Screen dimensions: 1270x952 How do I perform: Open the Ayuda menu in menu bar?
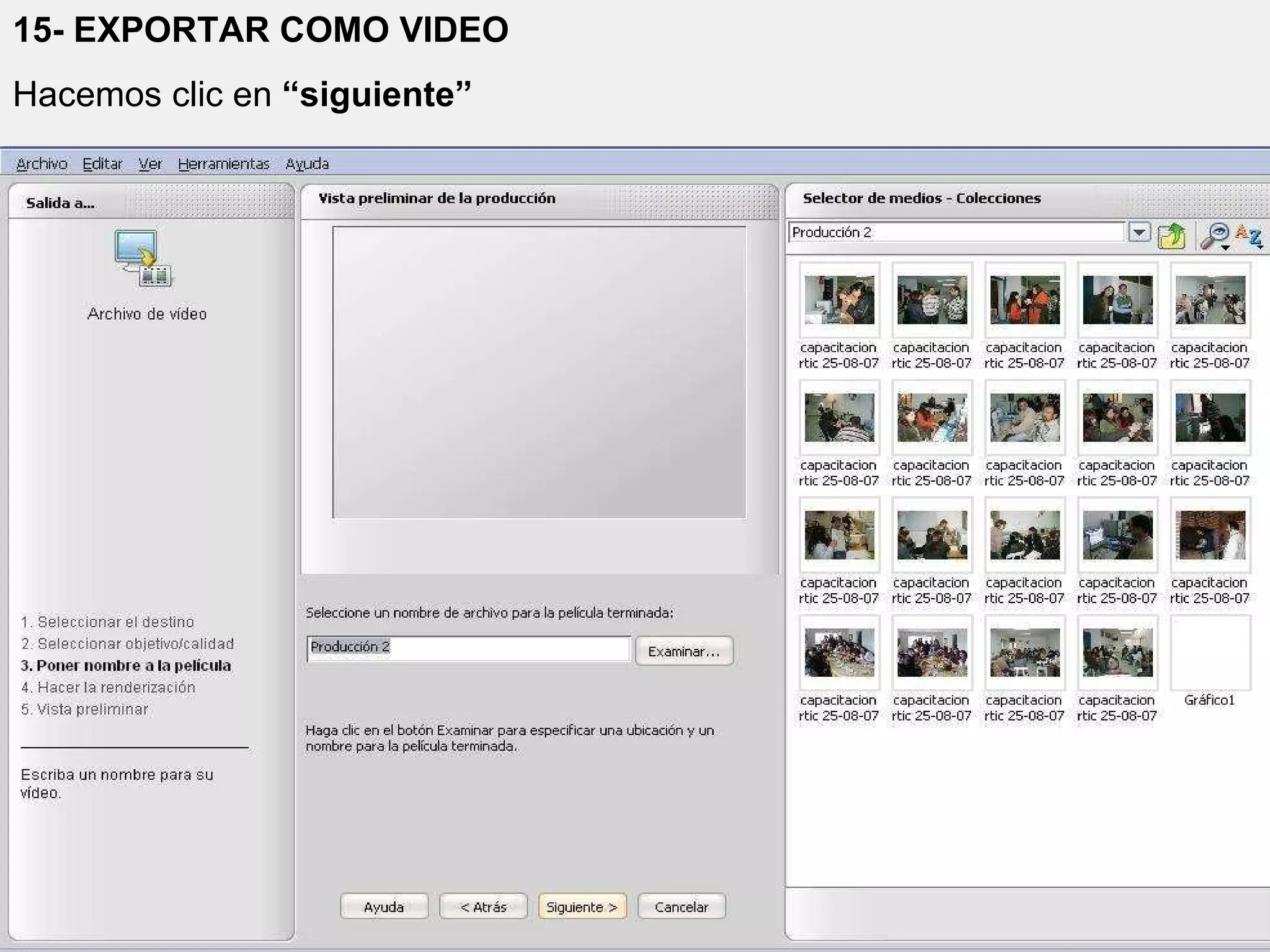tap(307, 164)
